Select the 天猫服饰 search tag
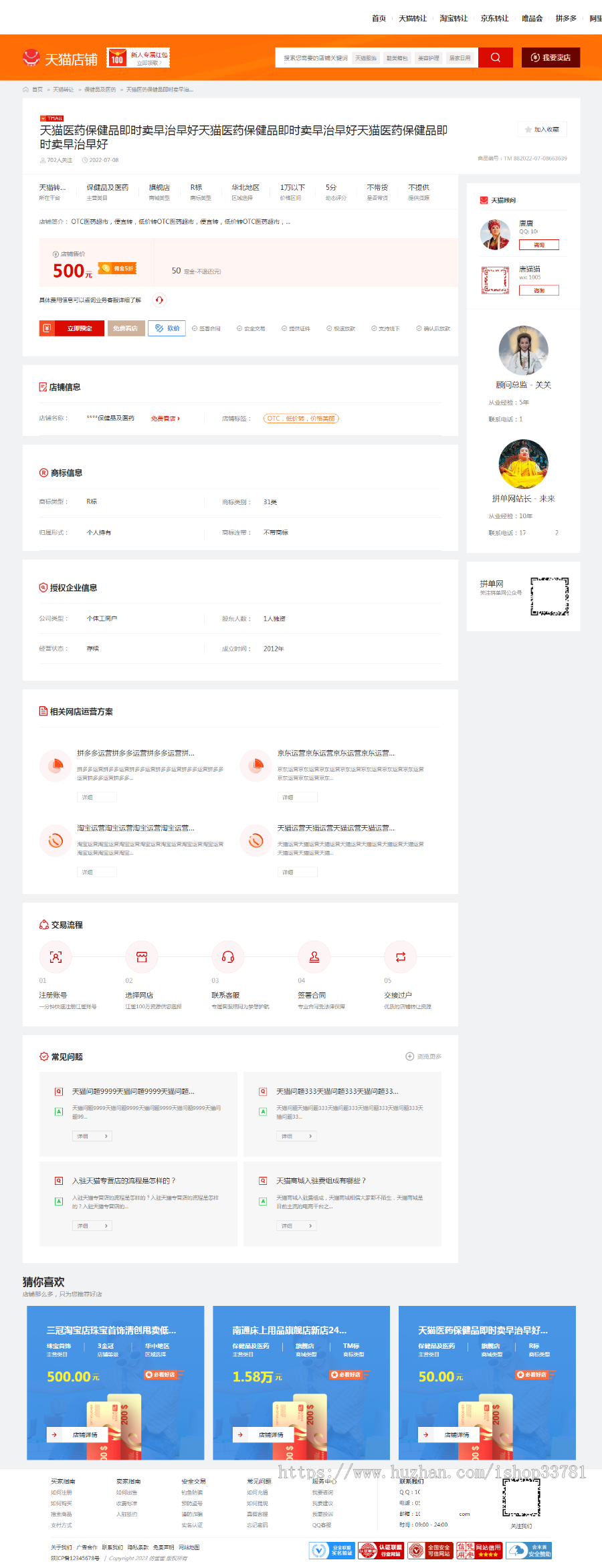602x1568 pixels. pyautogui.click(x=365, y=58)
